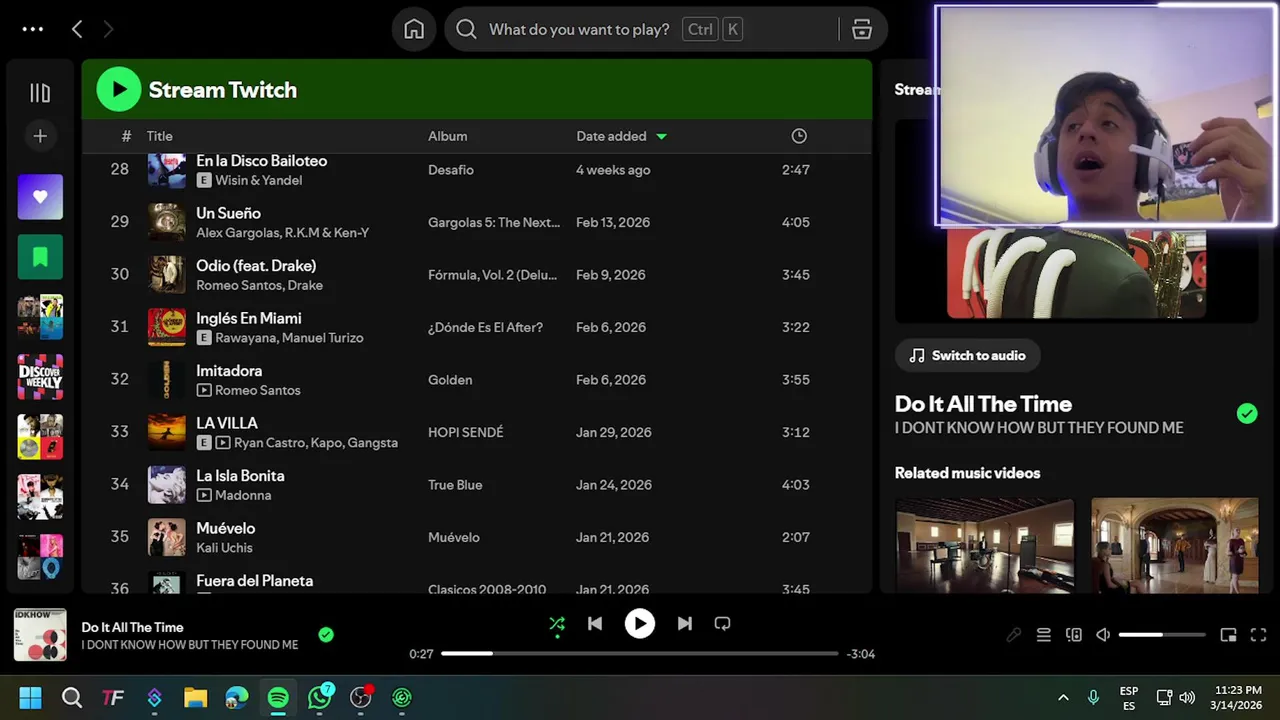Toggle shuffle off
Viewport: 1280px width, 720px height.
(557, 624)
